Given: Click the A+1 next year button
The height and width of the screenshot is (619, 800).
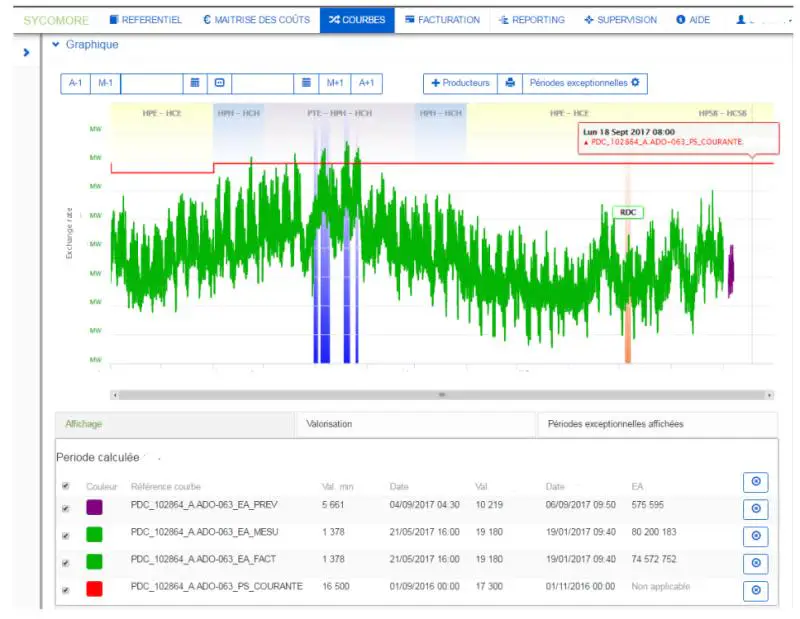Looking at the screenshot, I should click(x=366, y=83).
